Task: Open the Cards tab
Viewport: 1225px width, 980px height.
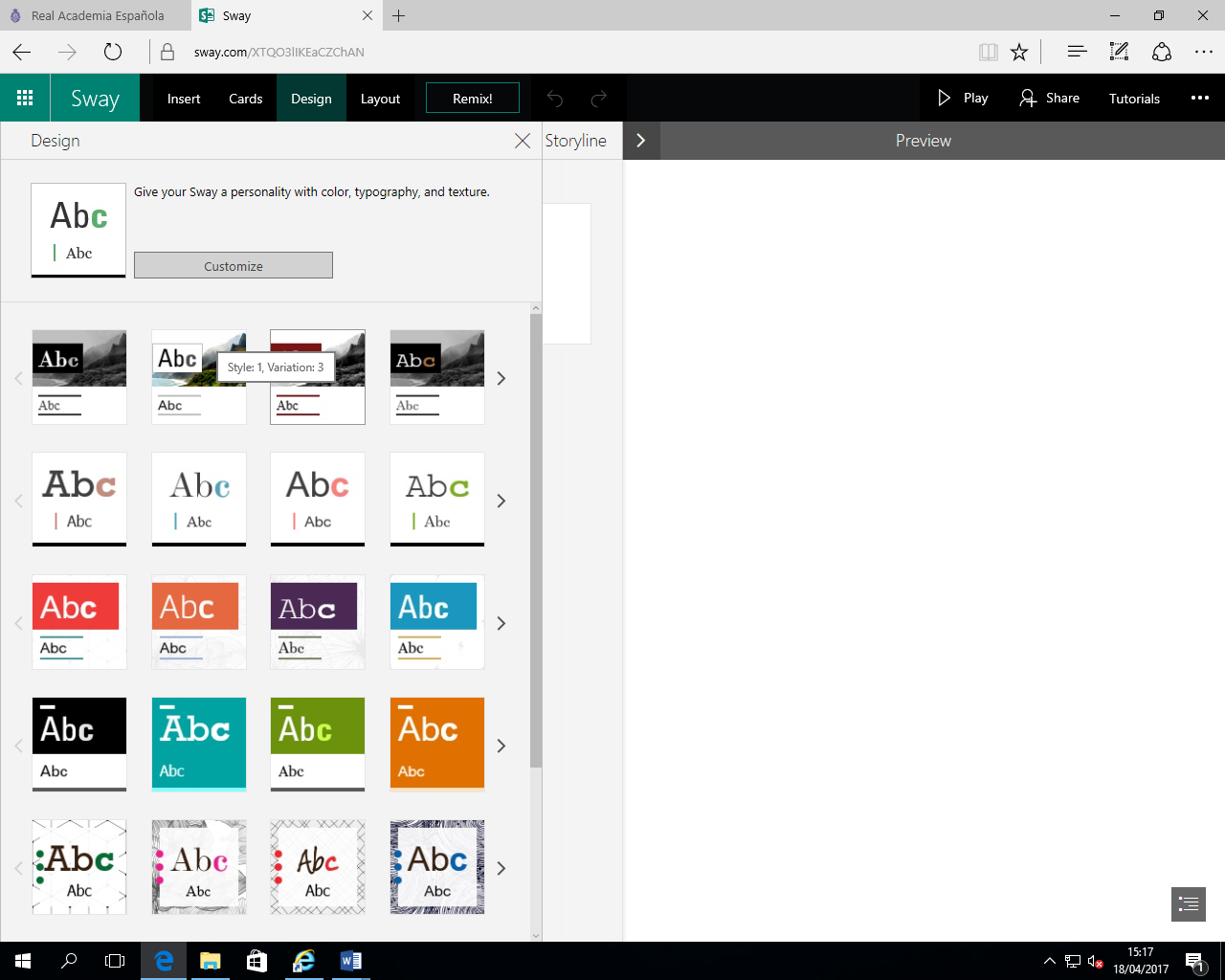Action: tap(245, 99)
